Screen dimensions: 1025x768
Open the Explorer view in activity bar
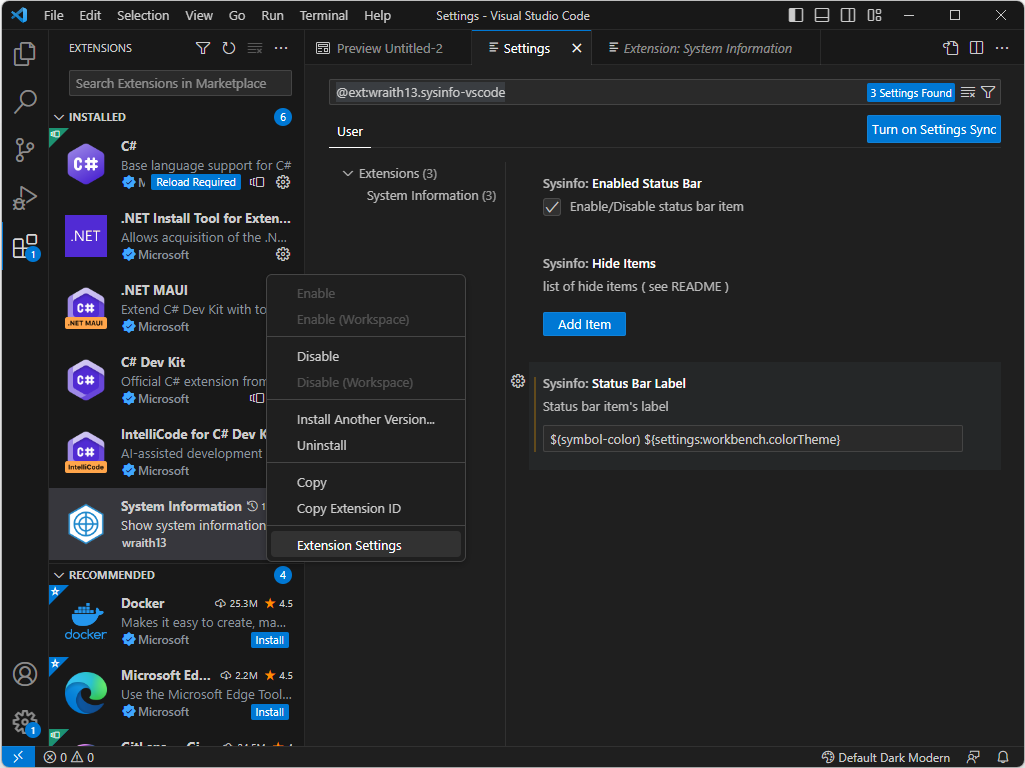(25, 54)
